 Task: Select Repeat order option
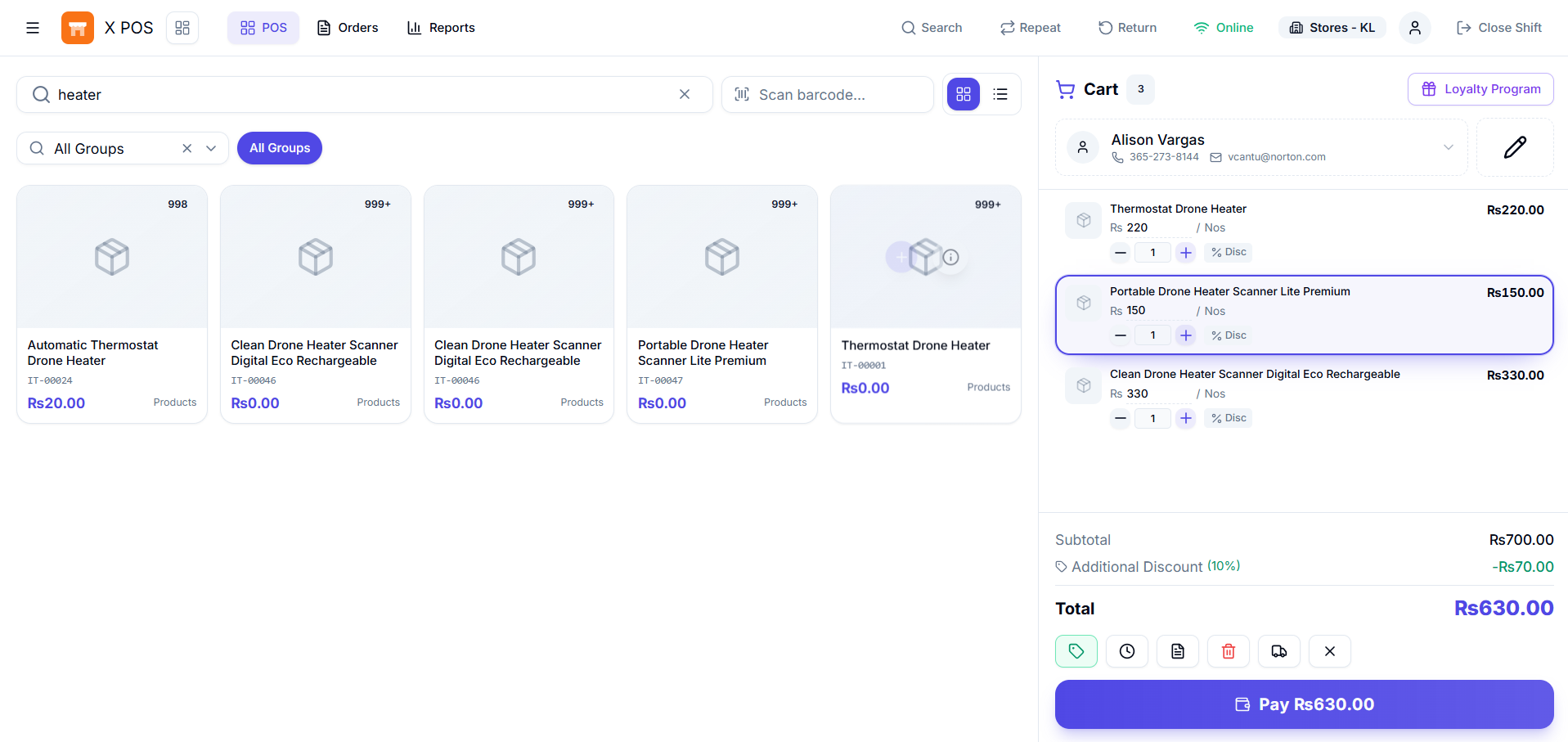(1031, 28)
